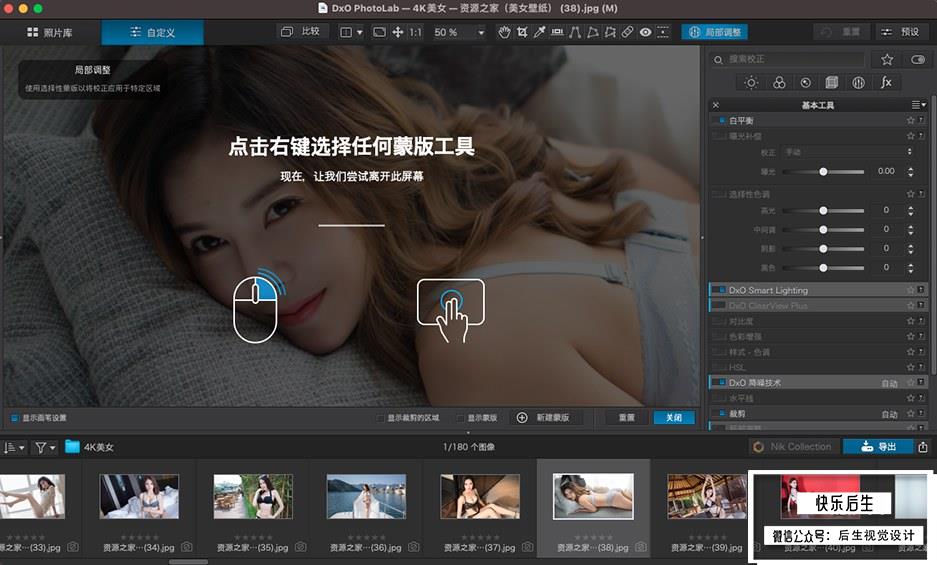The image size is (937, 565).
Task: Select thumbnail 资源之家…(34).jpg
Action: coord(139,496)
